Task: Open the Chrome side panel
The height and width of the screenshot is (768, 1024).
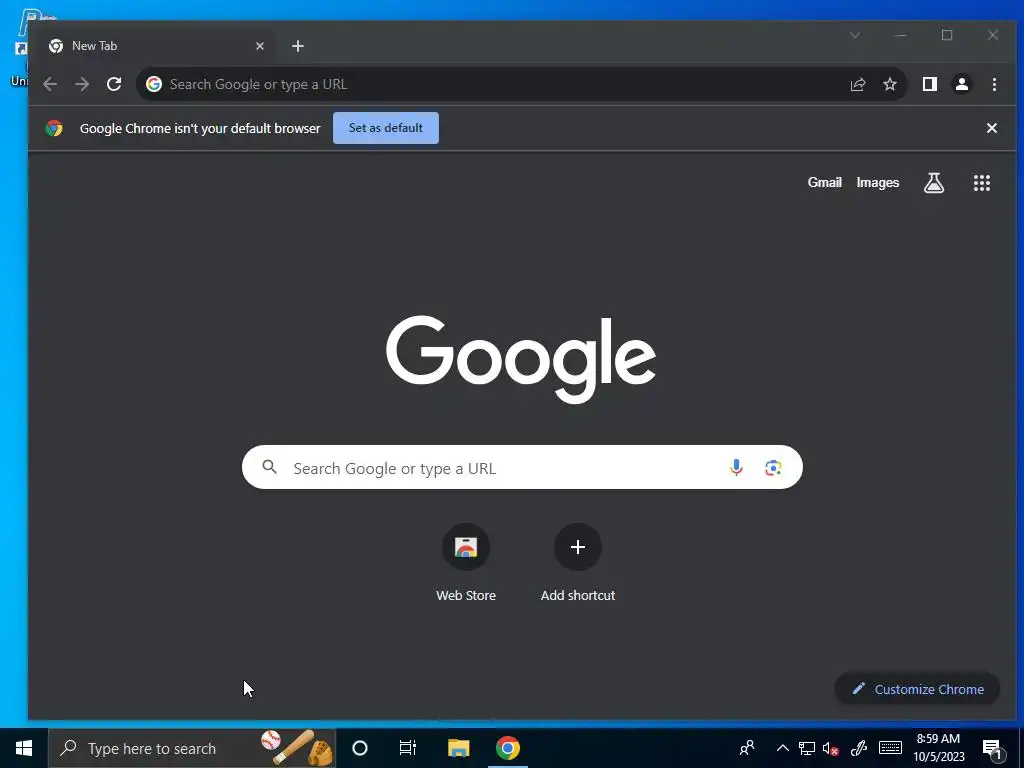Action: tap(929, 84)
